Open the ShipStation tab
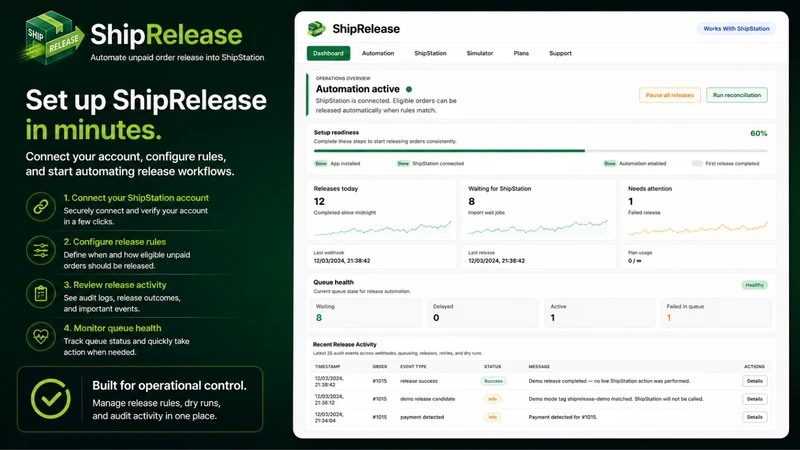The height and width of the screenshot is (450, 800). pyautogui.click(x=430, y=53)
